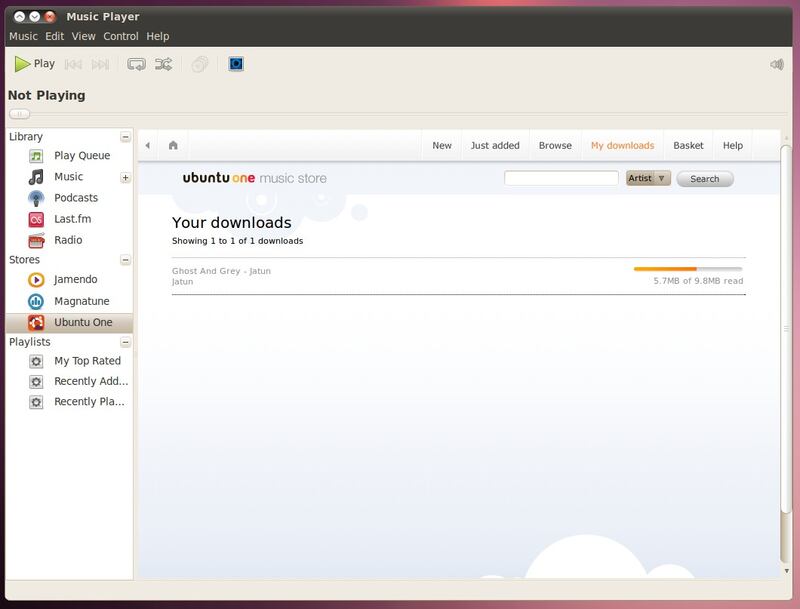Select Podcasts in the Library
This screenshot has height=609, width=800.
(x=75, y=198)
